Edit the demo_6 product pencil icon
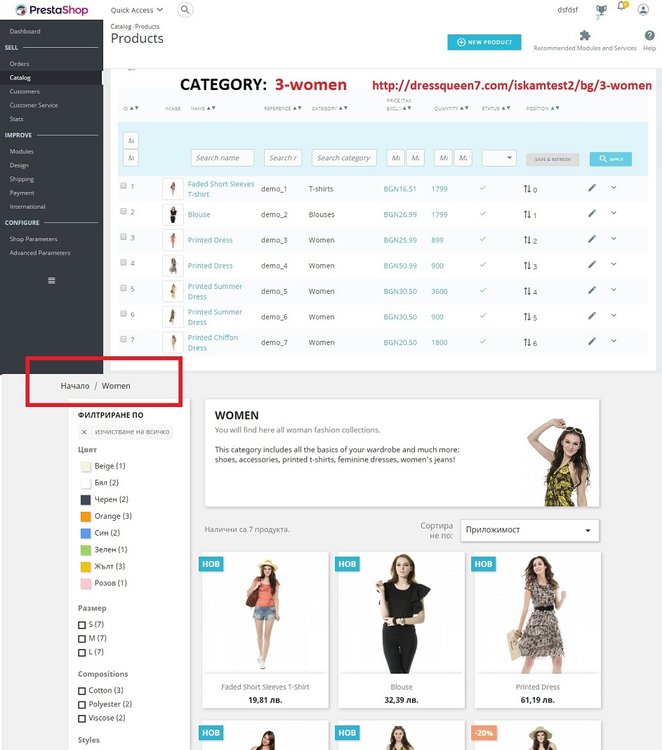This screenshot has height=750, width=662. click(x=592, y=316)
